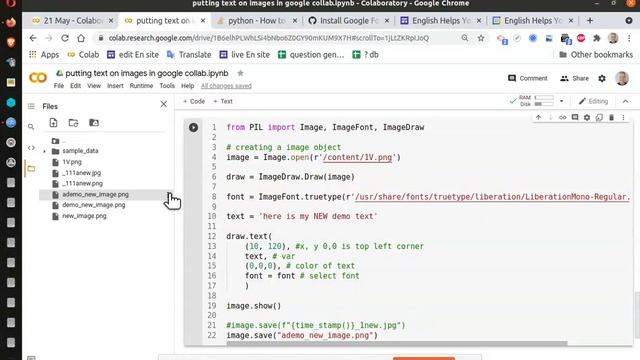Run the code cell
Viewport: 640px width, 360px height.
193,127
